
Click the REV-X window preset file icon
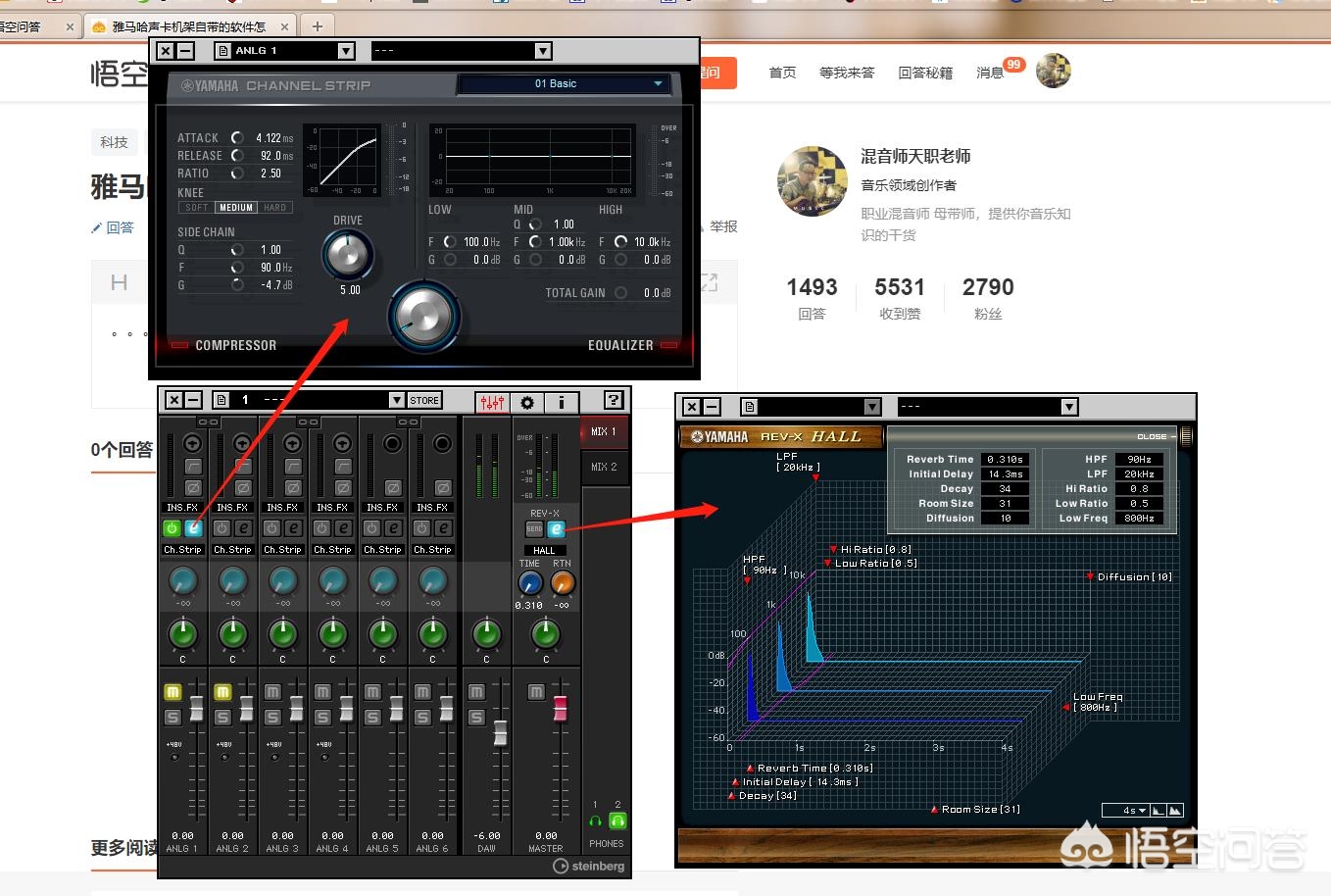tap(750, 407)
